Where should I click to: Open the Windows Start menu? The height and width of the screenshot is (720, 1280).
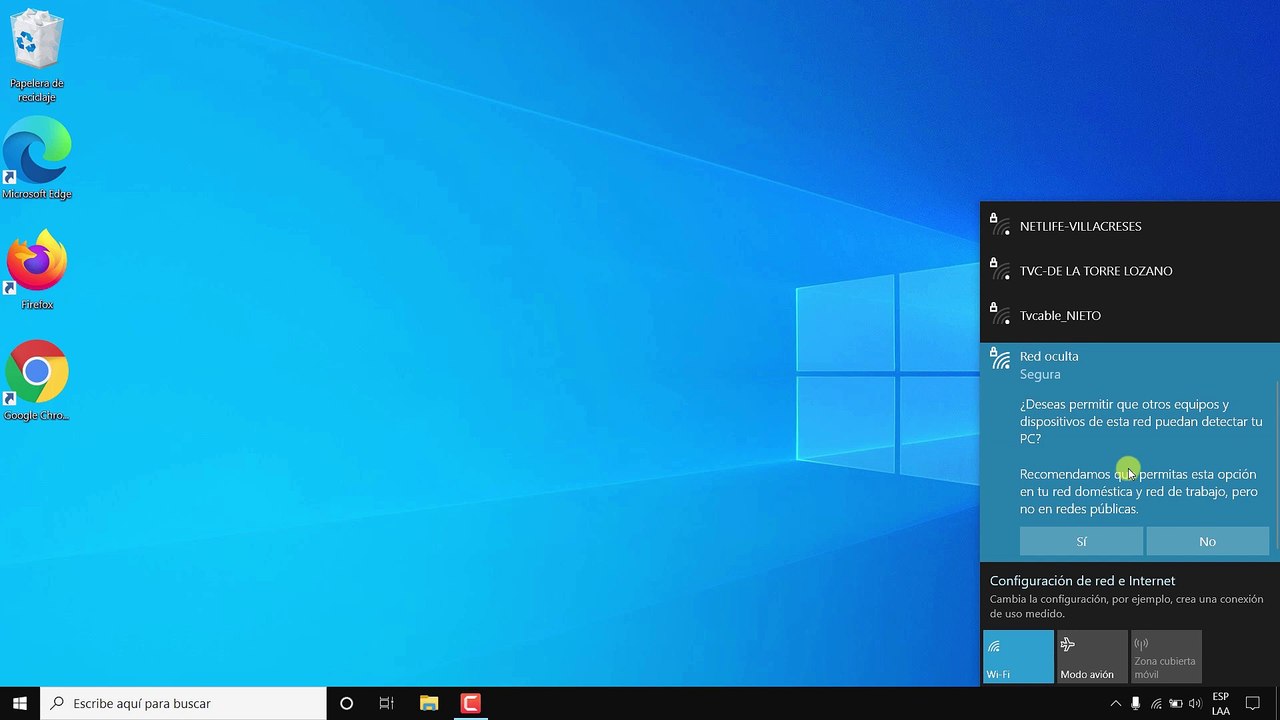click(19, 703)
